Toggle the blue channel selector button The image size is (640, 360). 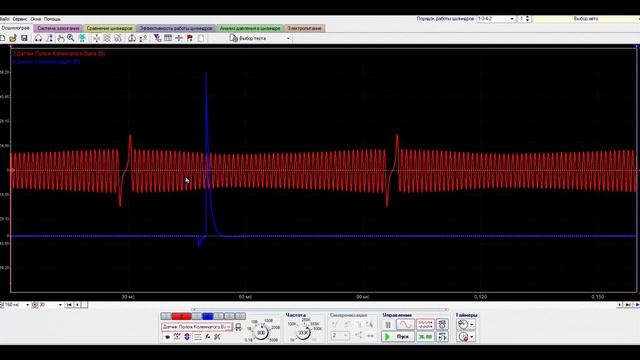(x=208, y=316)
